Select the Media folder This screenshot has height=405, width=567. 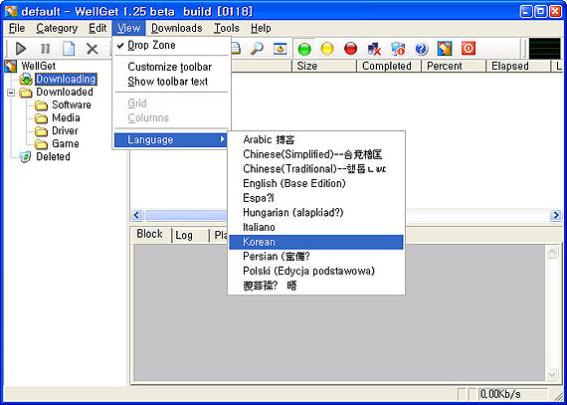[x=66, y=118]
